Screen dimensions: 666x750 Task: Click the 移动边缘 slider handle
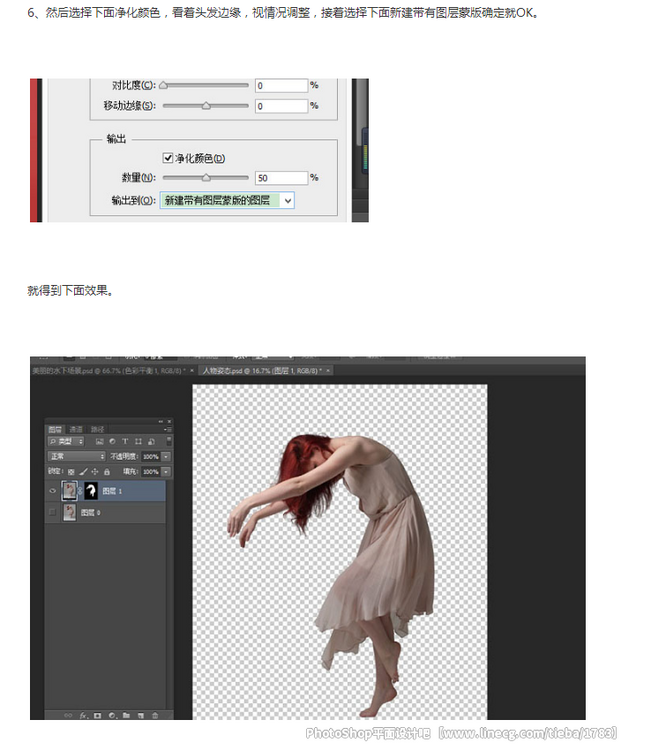pyautogui.click(x=206, y=106)
